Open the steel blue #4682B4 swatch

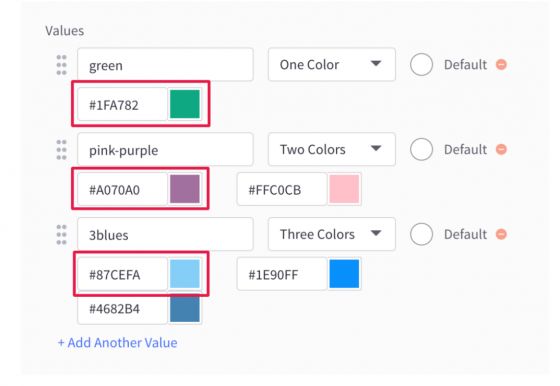coord(185,309)
